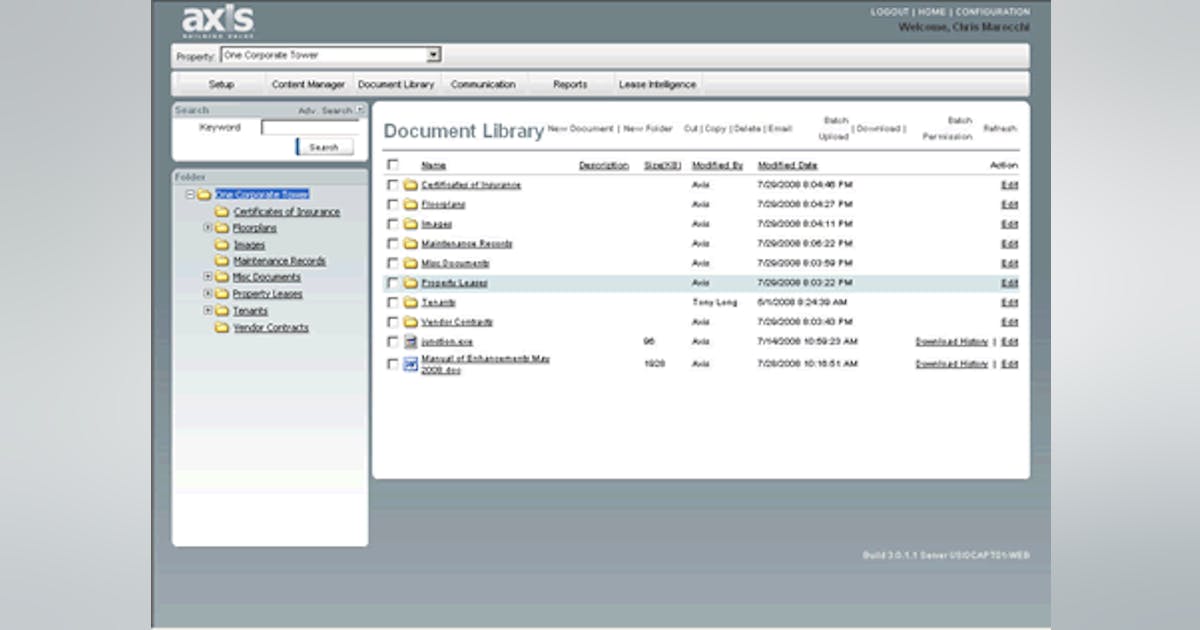Click the Tenants folder icon in document list
The image size is (1200, 630).
(410, 302)
